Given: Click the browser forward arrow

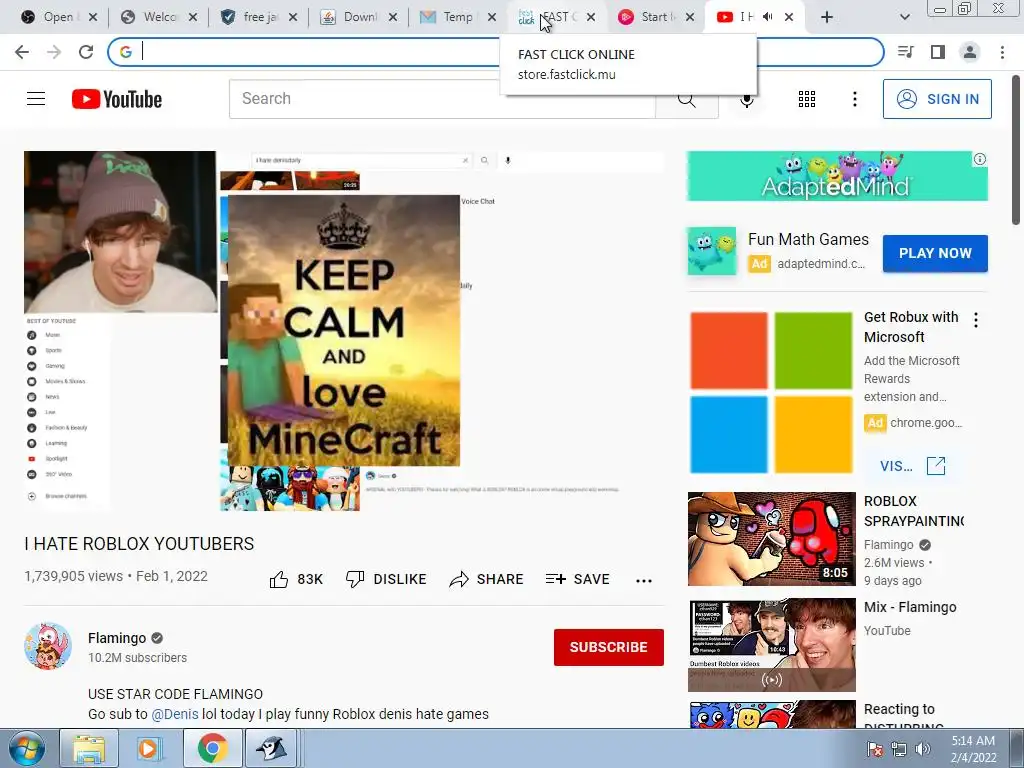Looking at the screenshot, I should click(x=54, y=52).
